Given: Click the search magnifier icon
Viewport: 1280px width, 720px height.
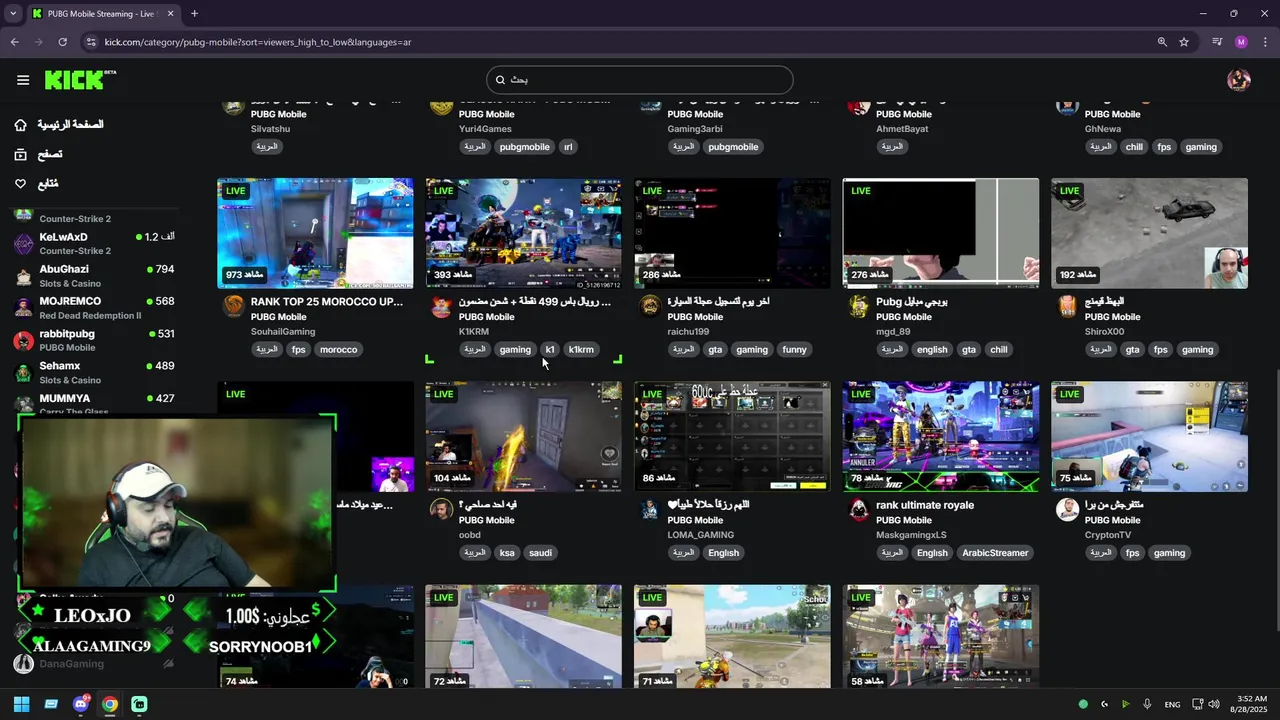Looking at the screenshot, I should 501,80.
